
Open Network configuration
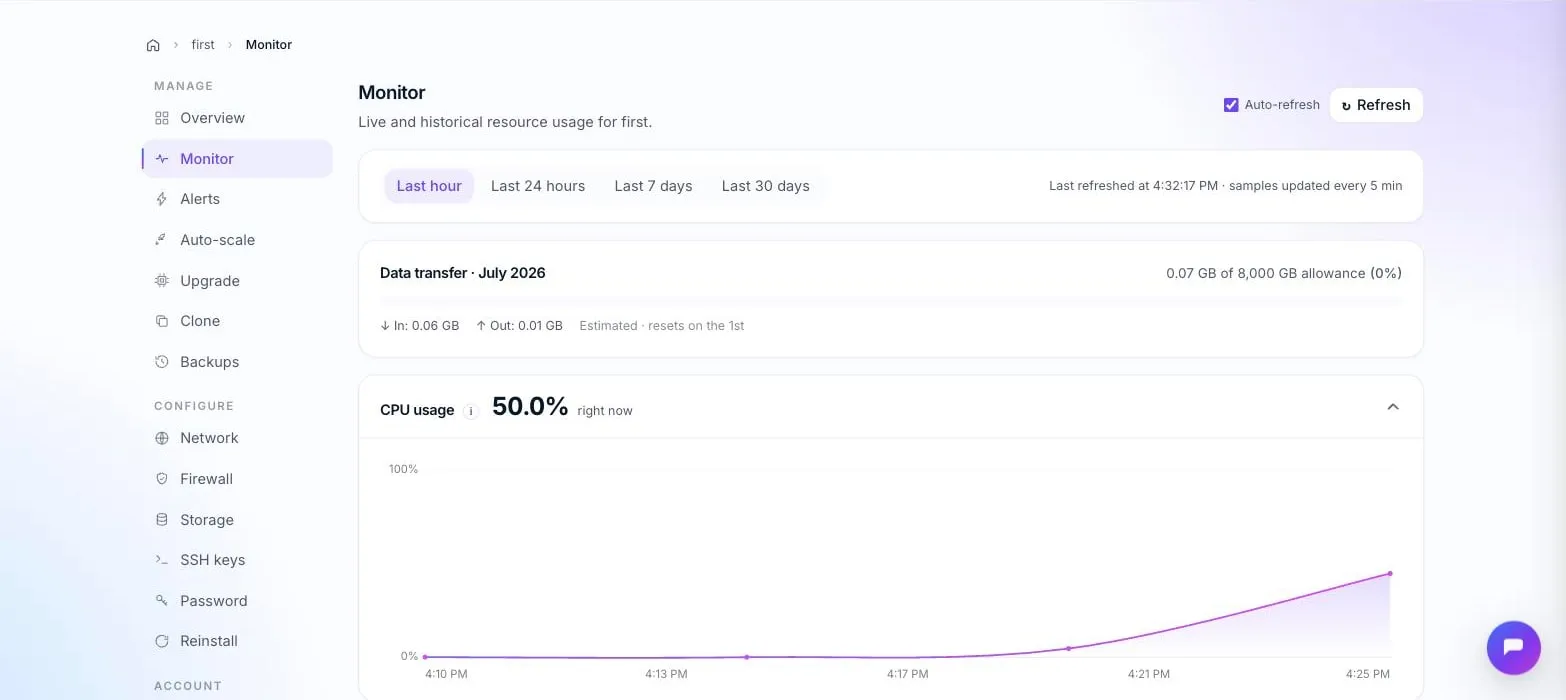[x=237, y=438]
